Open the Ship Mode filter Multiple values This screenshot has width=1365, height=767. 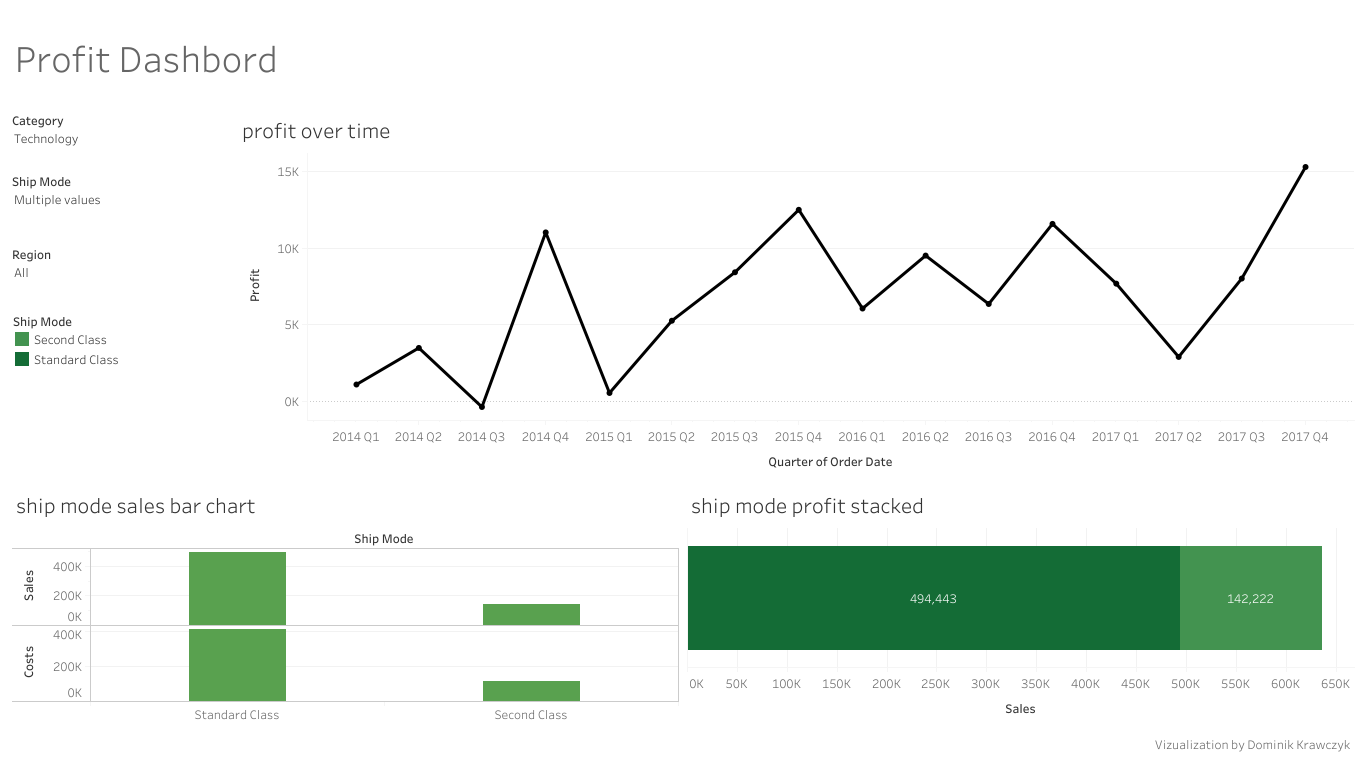click(57, 200)
